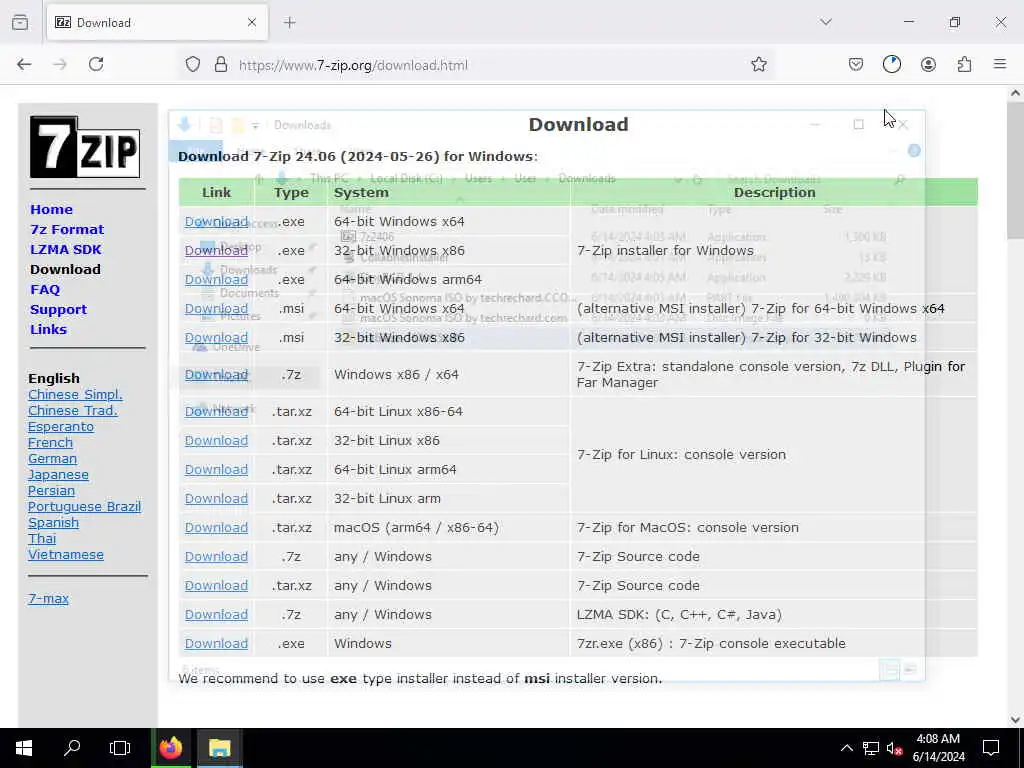This screenshot has height=768, width=1024.
Task: Open the Extensions puzzle icon
Action: [964, 64]
